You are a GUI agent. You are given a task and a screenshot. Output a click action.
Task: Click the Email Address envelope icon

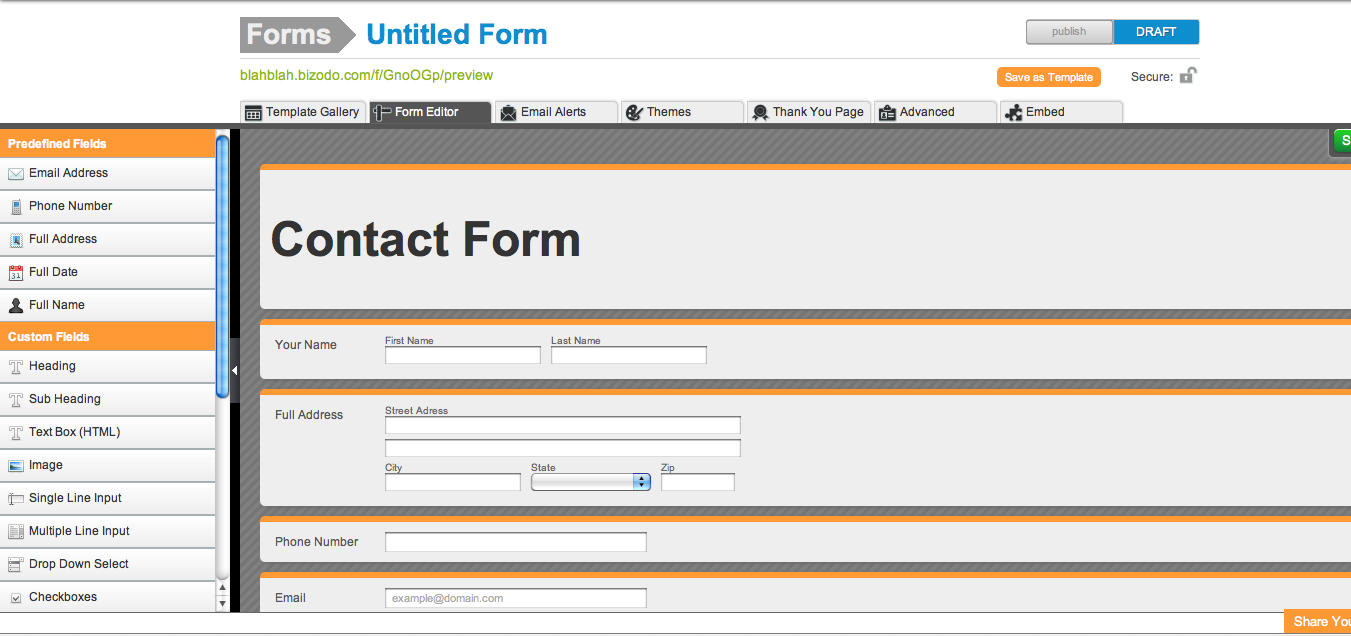click(16, 174)
